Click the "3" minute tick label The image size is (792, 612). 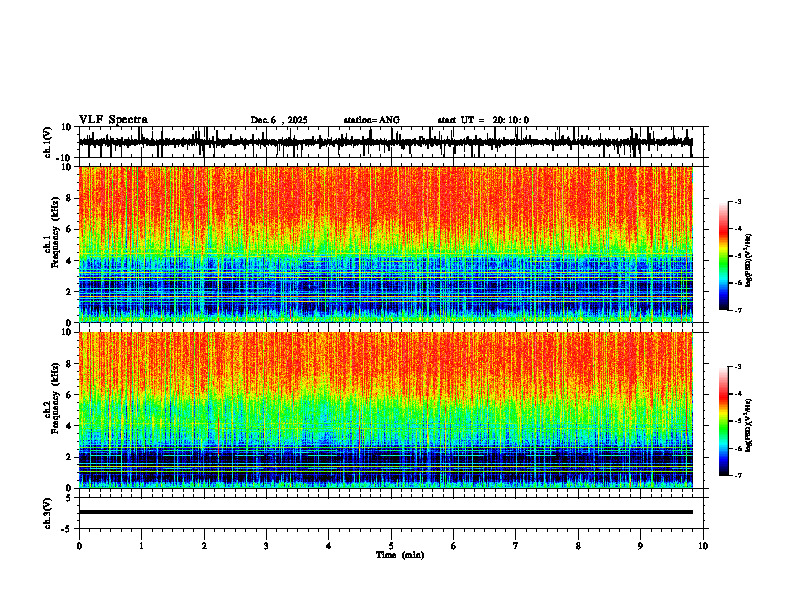pyautogui.click(x=266, y=546)
